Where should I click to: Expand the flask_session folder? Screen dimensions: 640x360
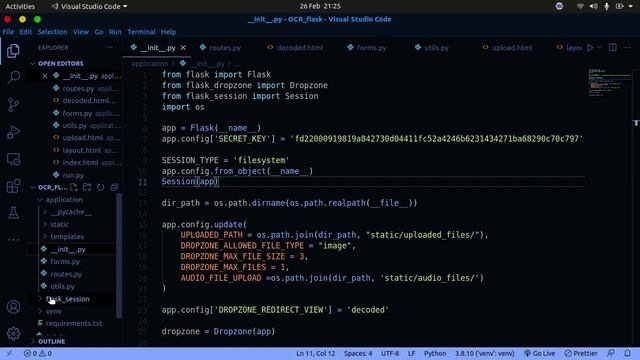tap(67, 299)
